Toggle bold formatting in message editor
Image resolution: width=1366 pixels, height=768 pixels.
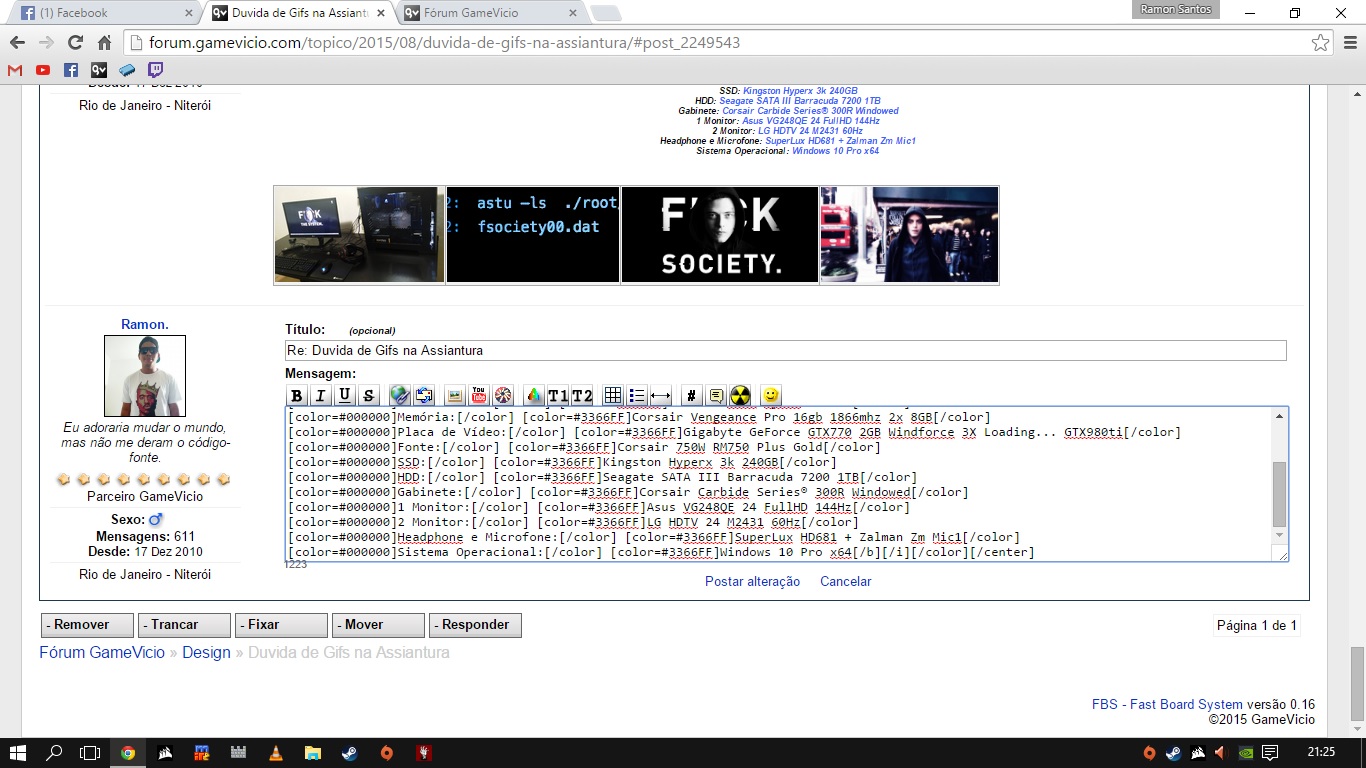coord(296,395)
